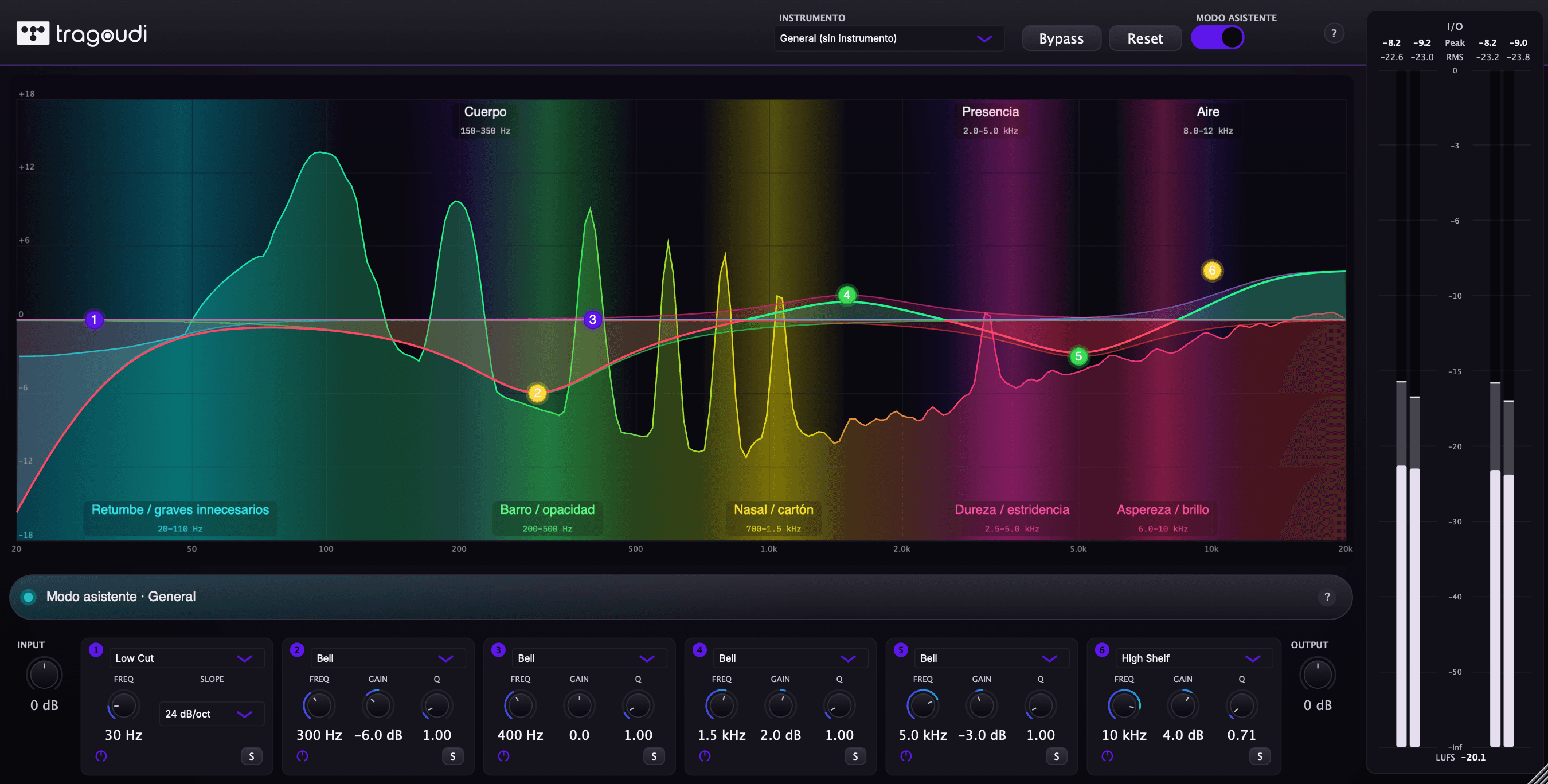
Task: Click the tragoudi logo icon
Action: click(x=33, y=33)
